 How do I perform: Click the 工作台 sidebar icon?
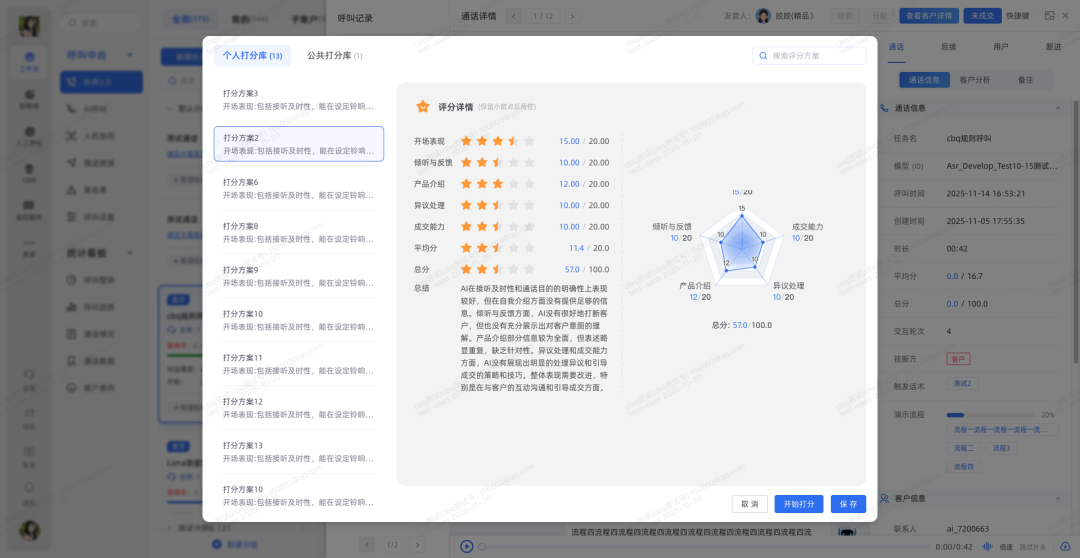pos(29,62)
